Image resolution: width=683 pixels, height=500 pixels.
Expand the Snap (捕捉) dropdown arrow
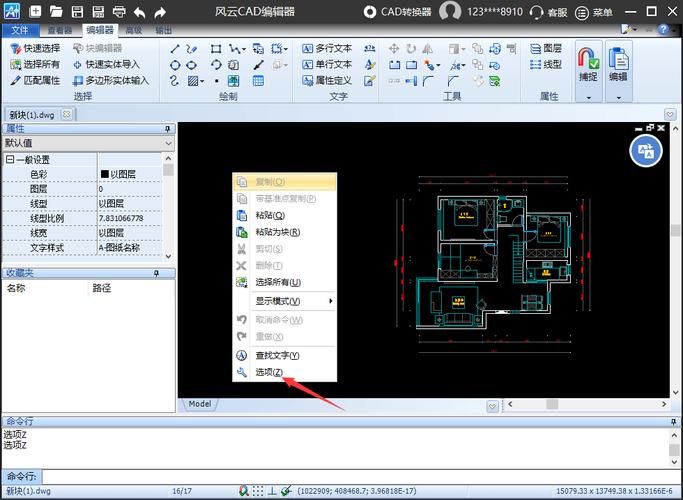tap(588, 97)
